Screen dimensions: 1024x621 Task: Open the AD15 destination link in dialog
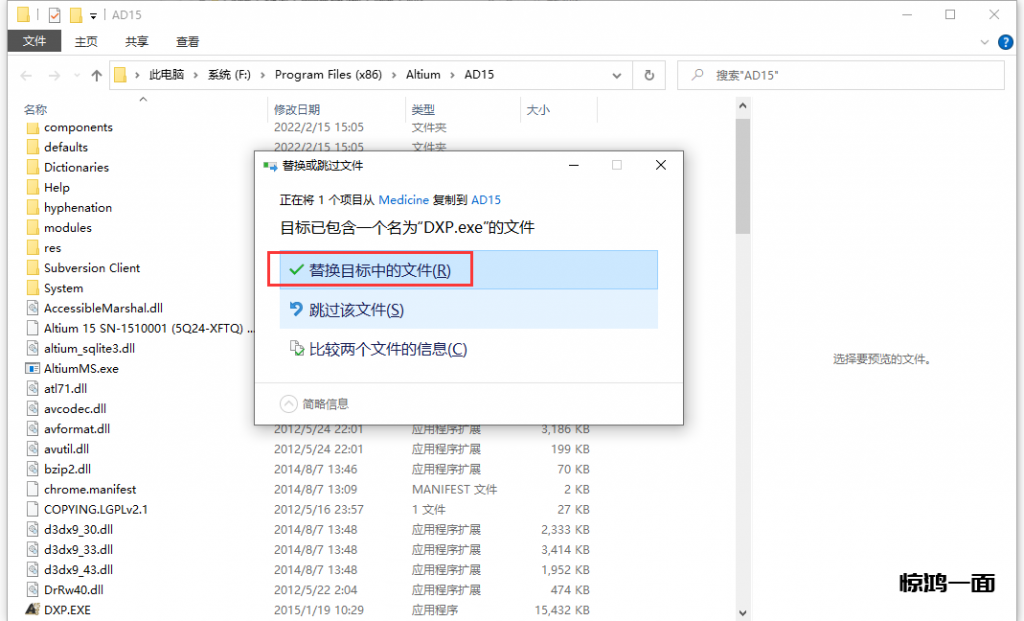pos(486,200)
